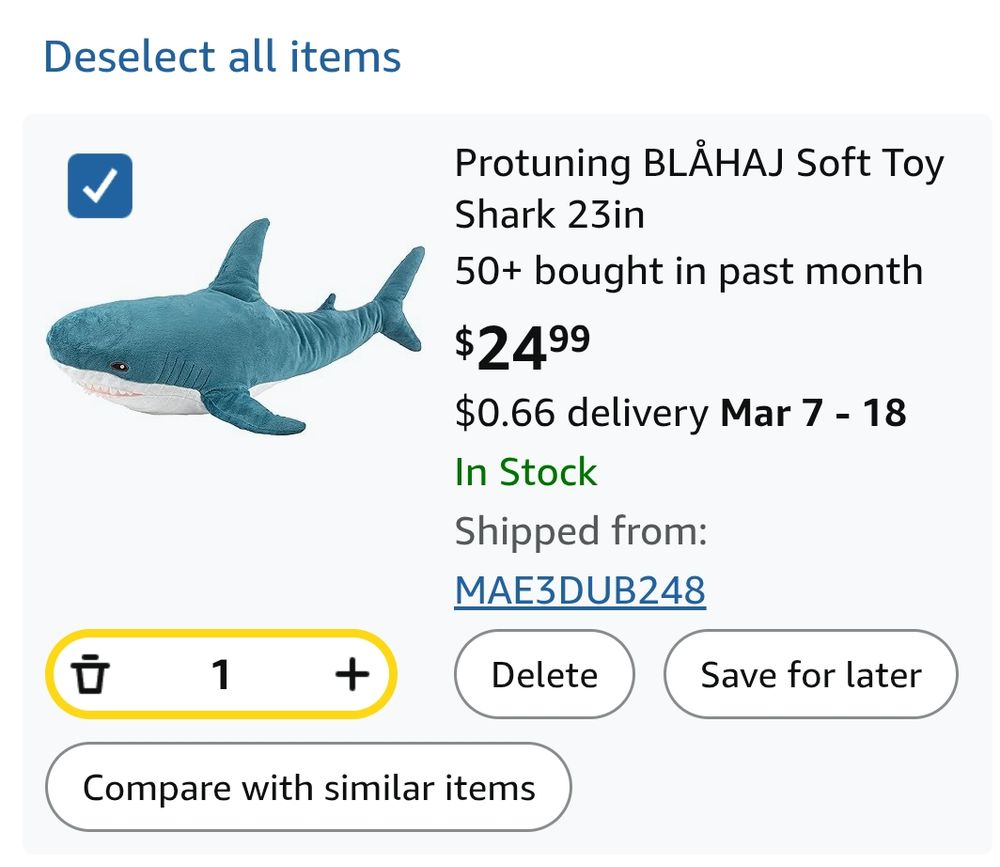1000x867 pixels.
Task: Click the $0.66 delivery text
Action: click(581, 413)
